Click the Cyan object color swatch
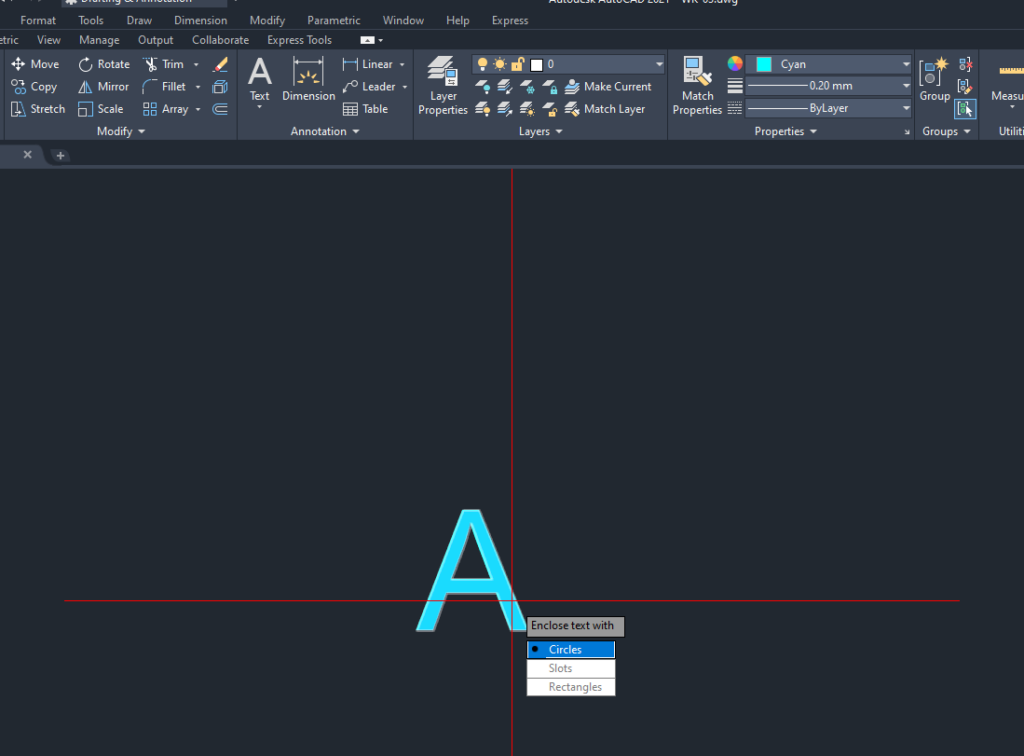This screenshot has height=756, width=1024. [764, 64]
